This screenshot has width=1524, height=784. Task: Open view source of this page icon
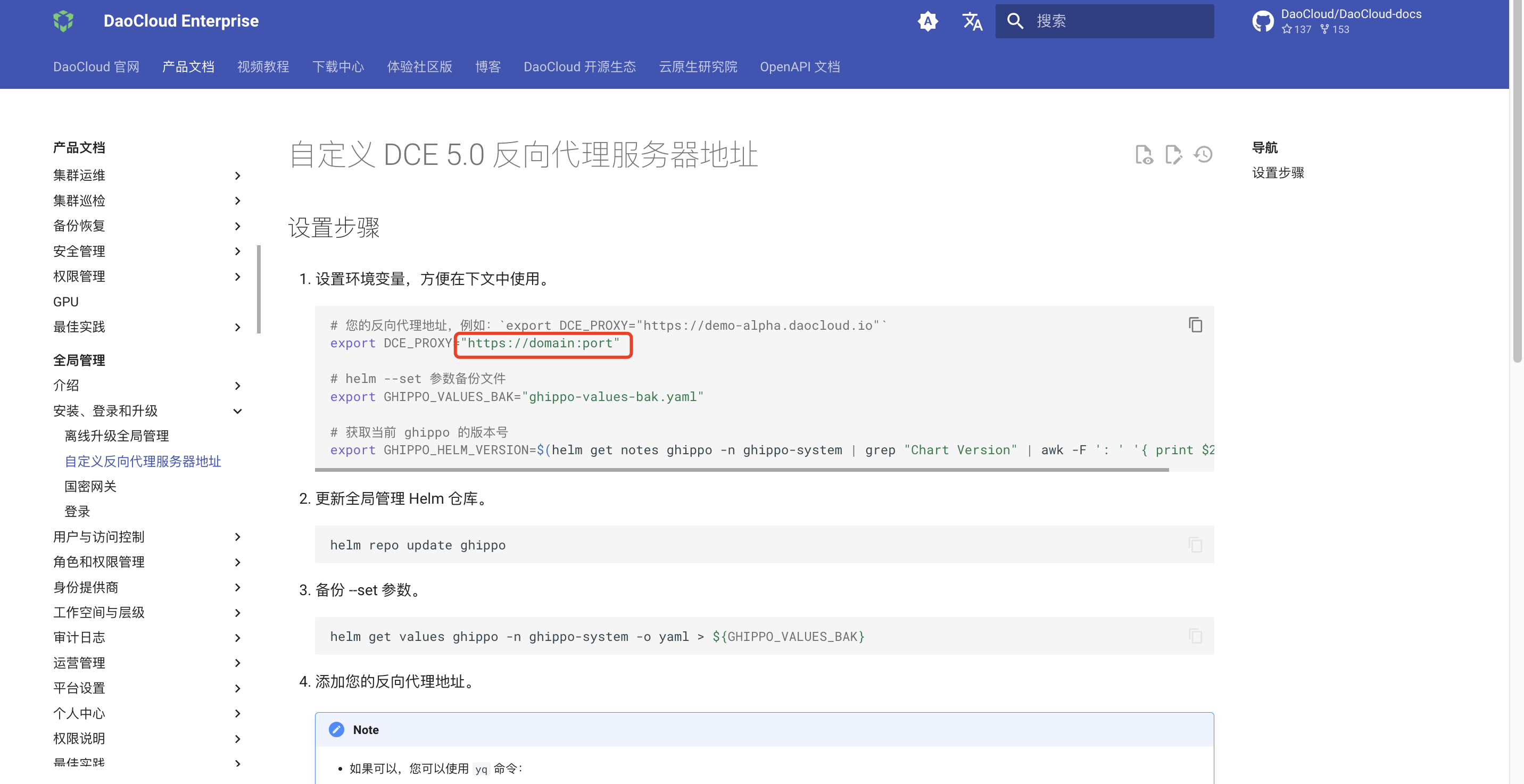click(1144, 155)
